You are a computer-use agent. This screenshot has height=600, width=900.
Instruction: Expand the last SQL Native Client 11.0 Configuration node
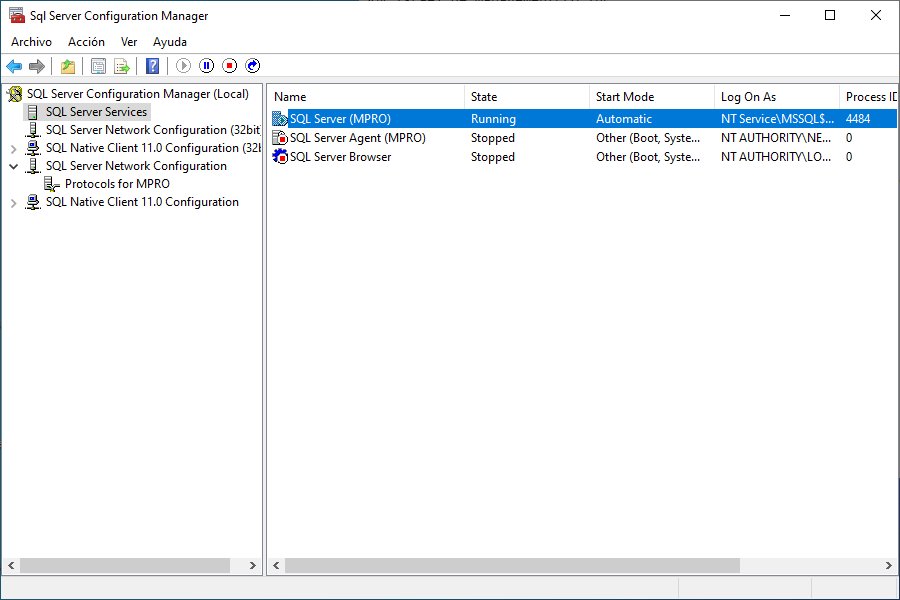pyautogui.click(x=13, y=202)
